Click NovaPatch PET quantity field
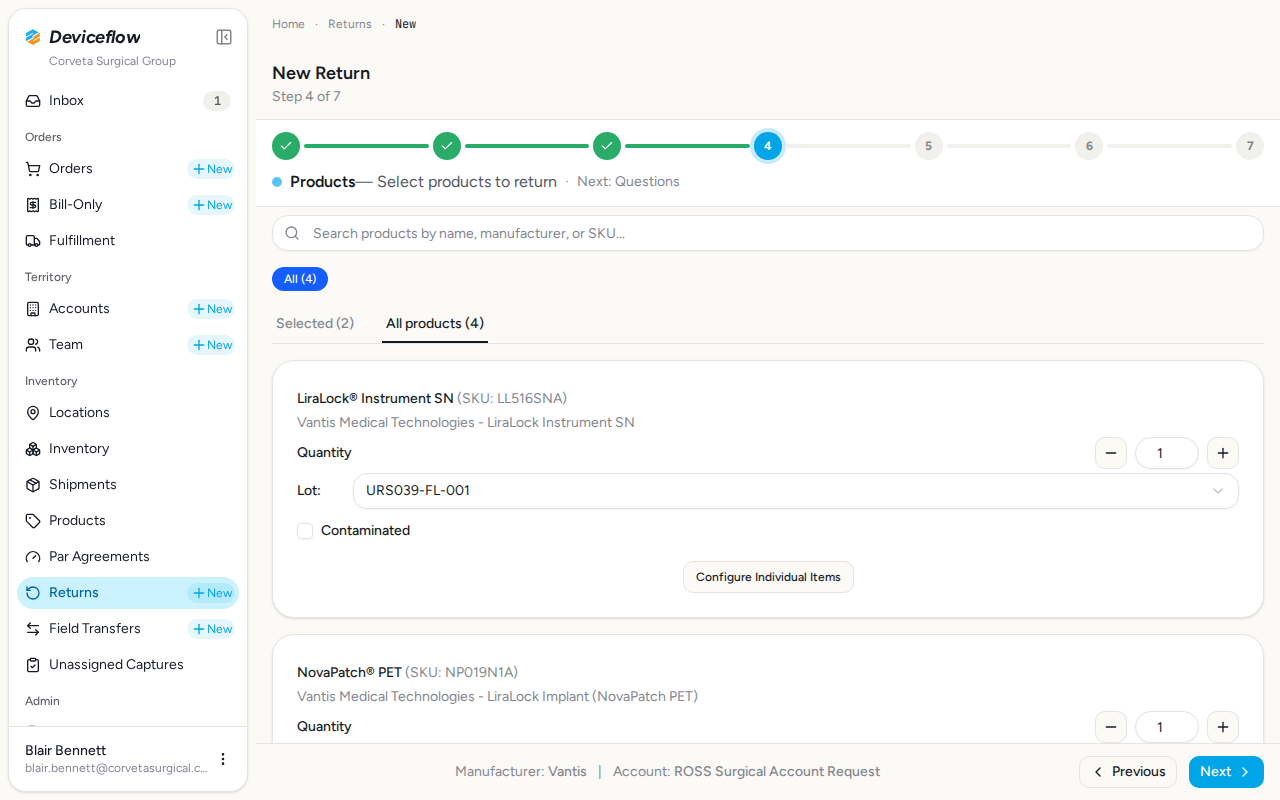Screen dimensions: 1280x800 click(x=1166, y=727)
